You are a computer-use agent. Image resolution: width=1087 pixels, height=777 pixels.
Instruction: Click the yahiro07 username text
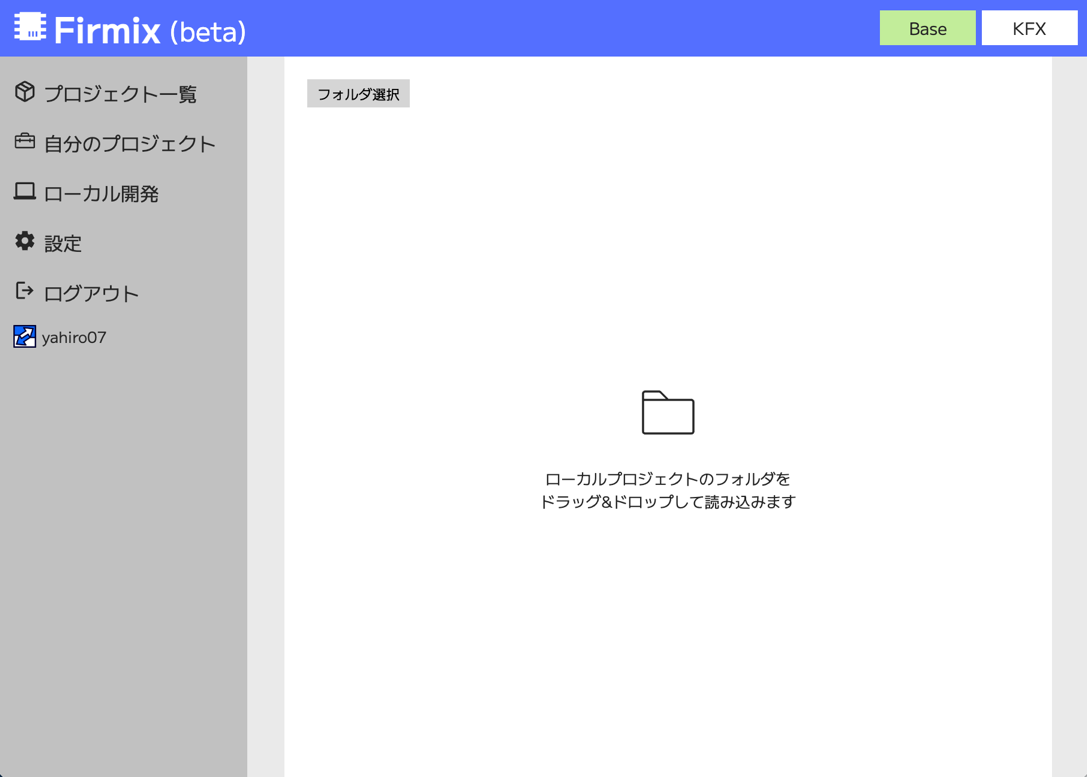74,338
